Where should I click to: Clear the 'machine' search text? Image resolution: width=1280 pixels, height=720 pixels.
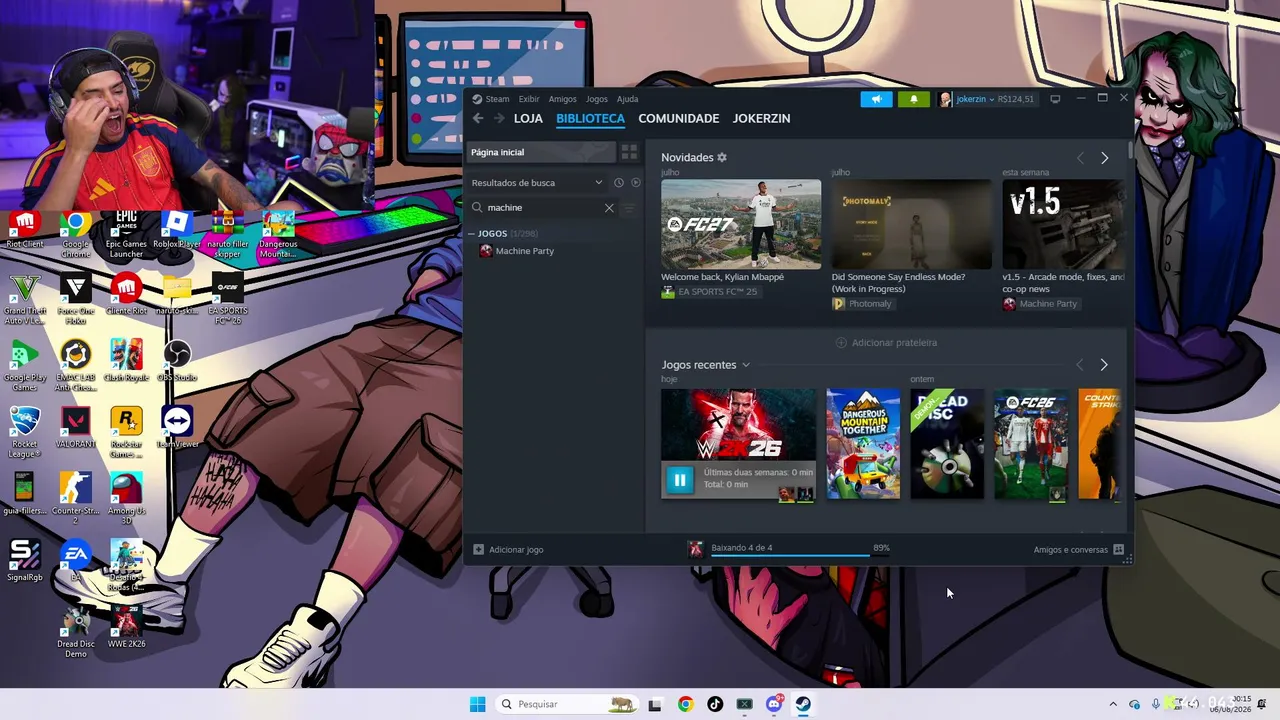coord(609,208)
